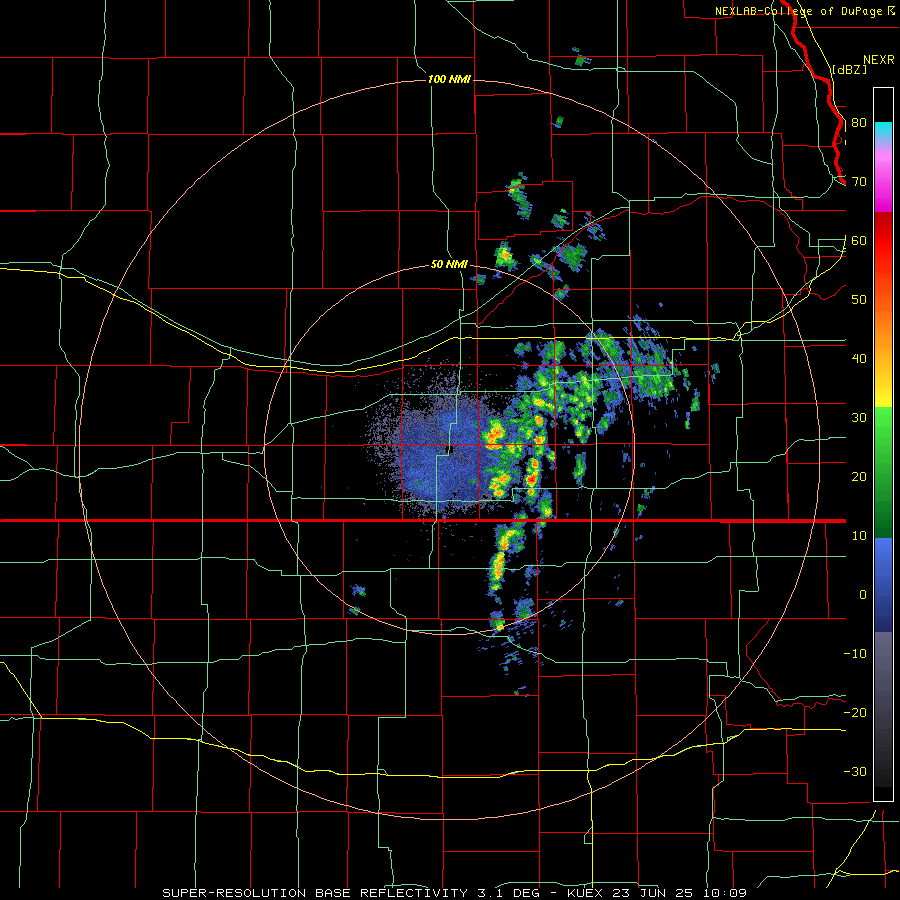Click the NEXR label above the color scale

(879, 60)
